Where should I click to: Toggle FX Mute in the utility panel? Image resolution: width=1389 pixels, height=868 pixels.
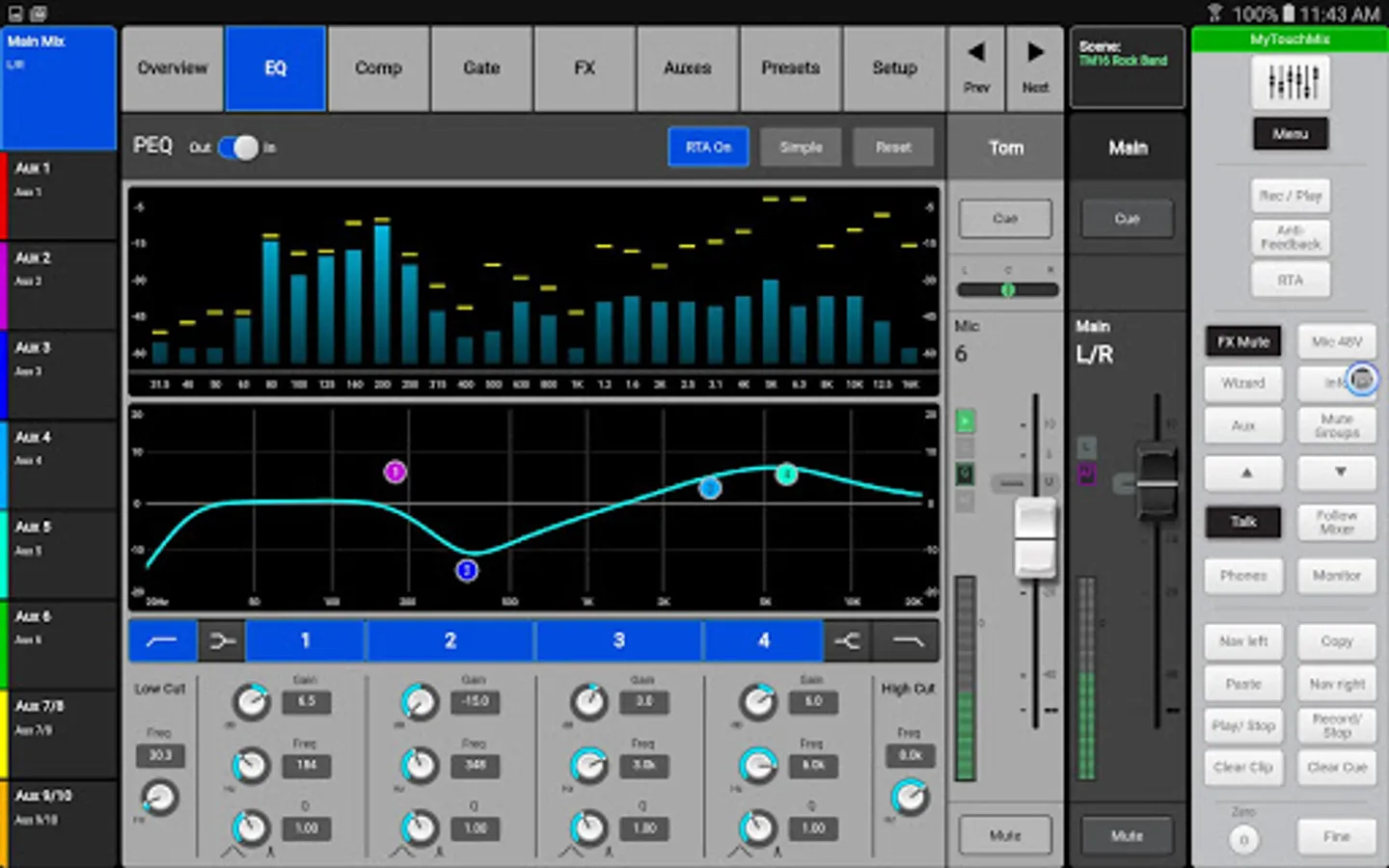click(x=1242, y=341)
